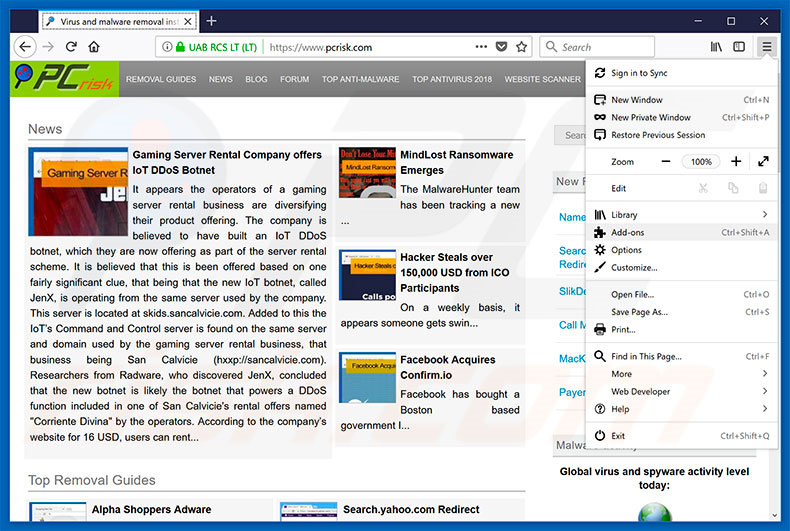Screen dimensions: 790x531
Task: Click Exit in the menu
Action: click(681, 436)
